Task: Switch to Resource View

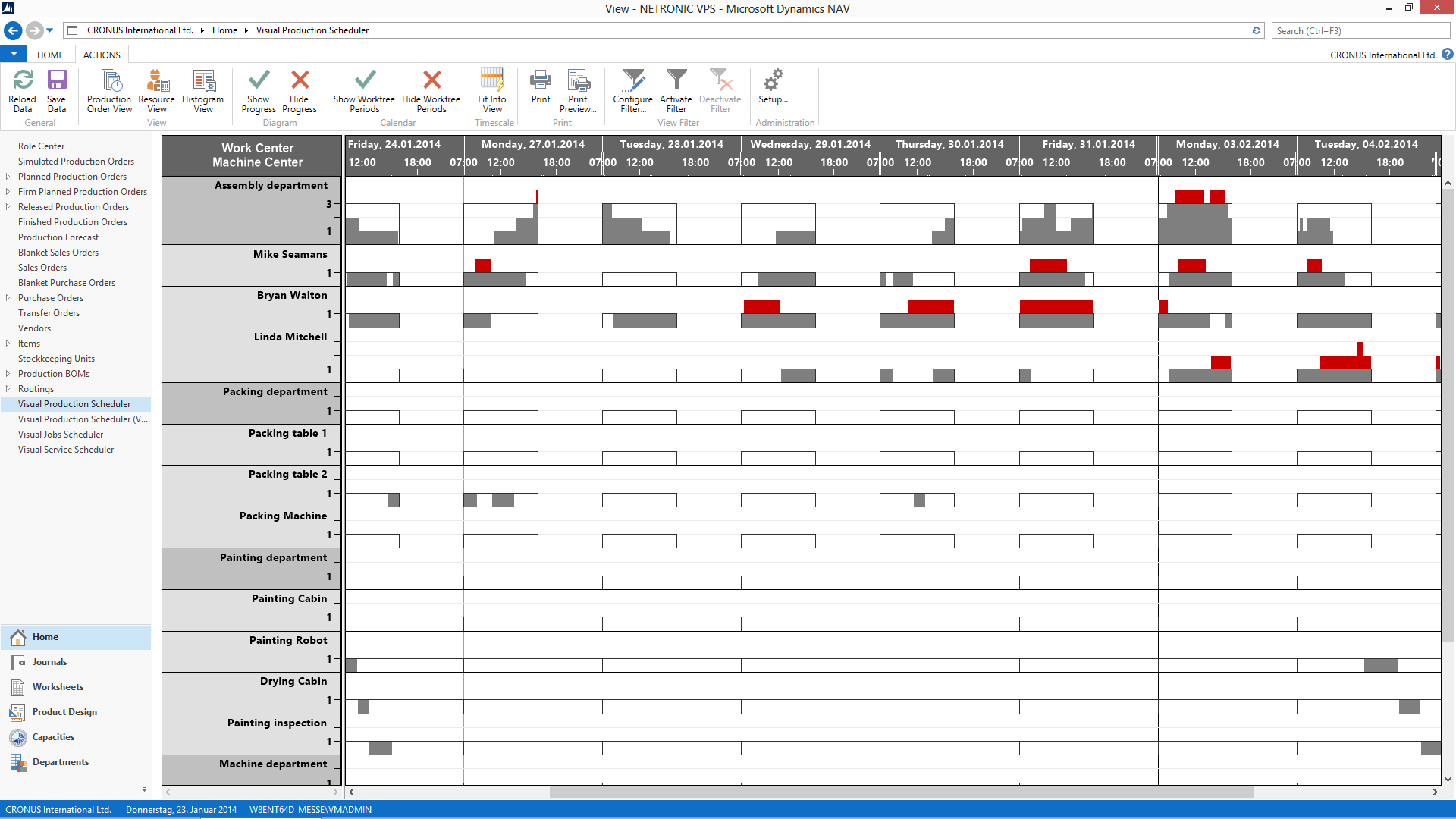Action: (x=157, y=91)
